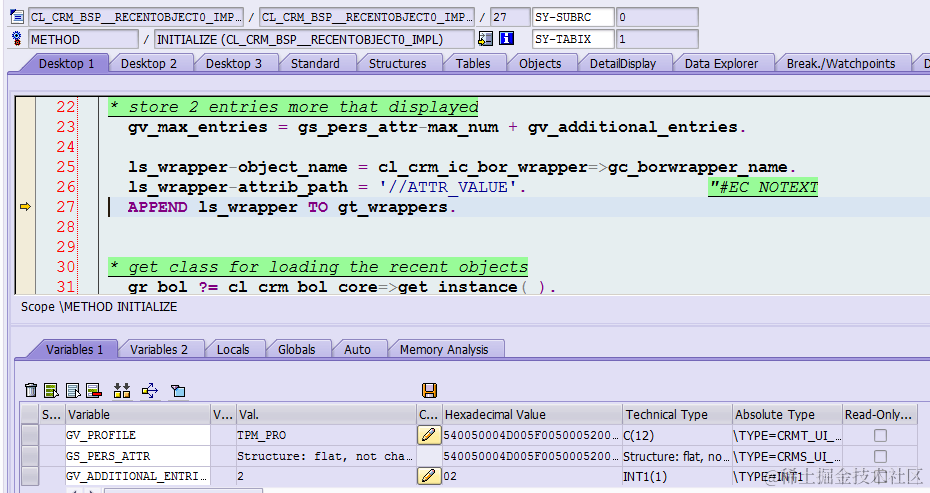
Task: Click the delete row icon with red bar
Action: pos(94,390)
